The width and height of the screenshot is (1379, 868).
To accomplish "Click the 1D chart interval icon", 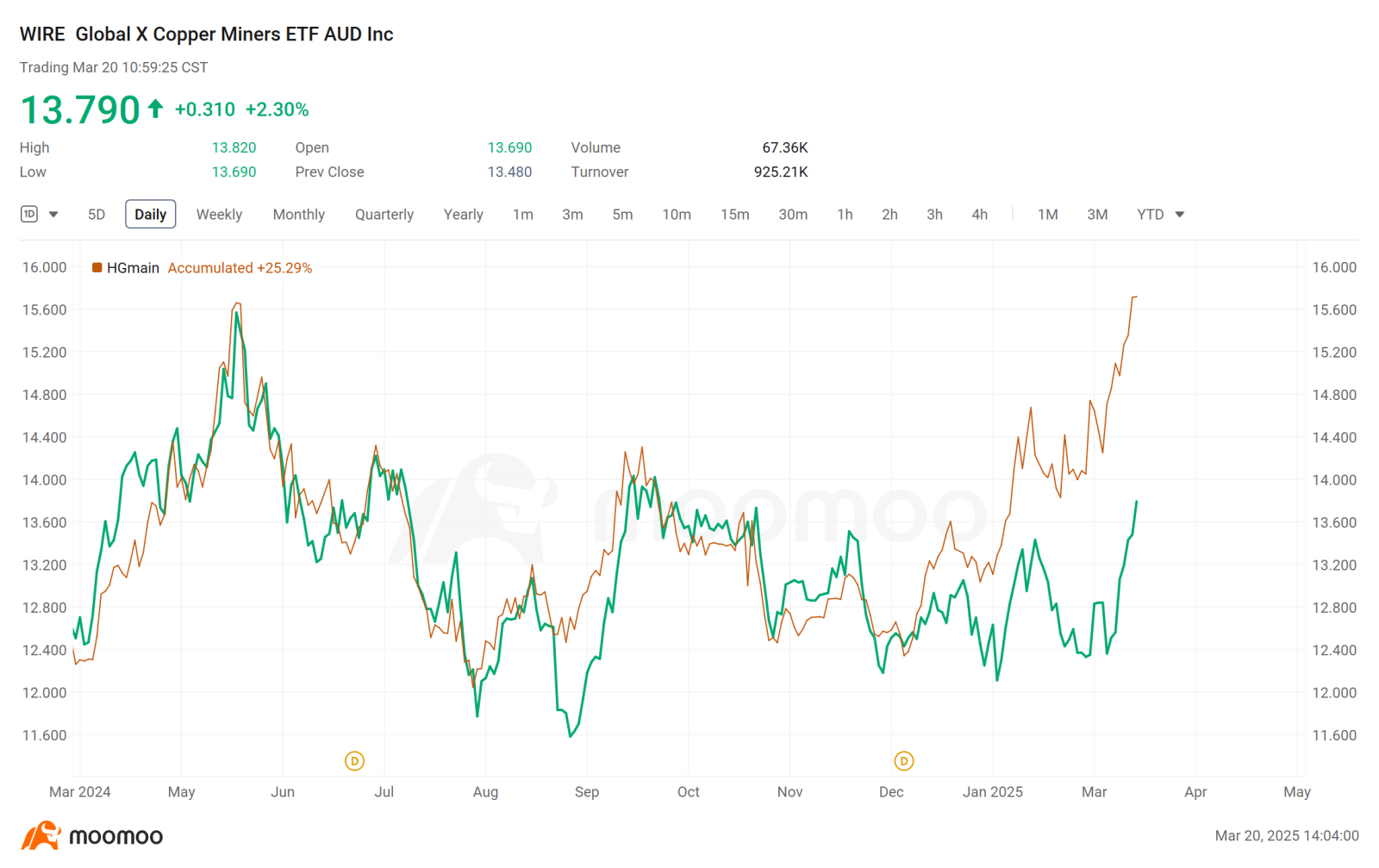I will click(29, 214).
